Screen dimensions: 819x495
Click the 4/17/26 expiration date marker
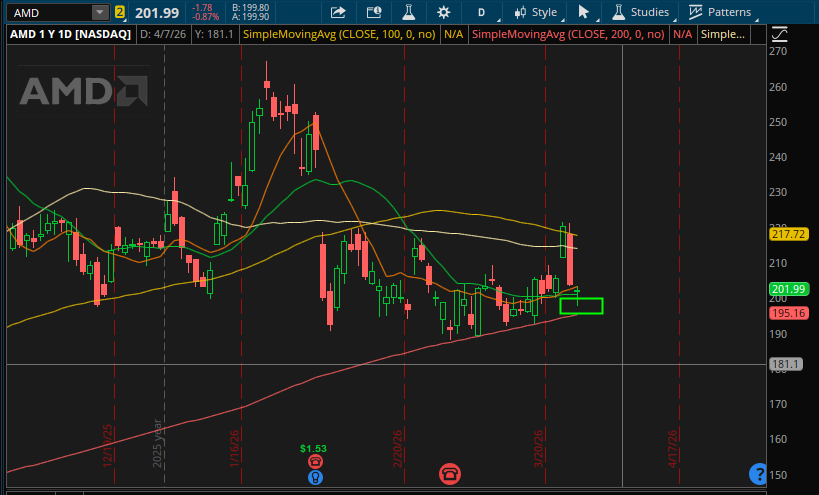pyautogui.click(x=672, y=449)
